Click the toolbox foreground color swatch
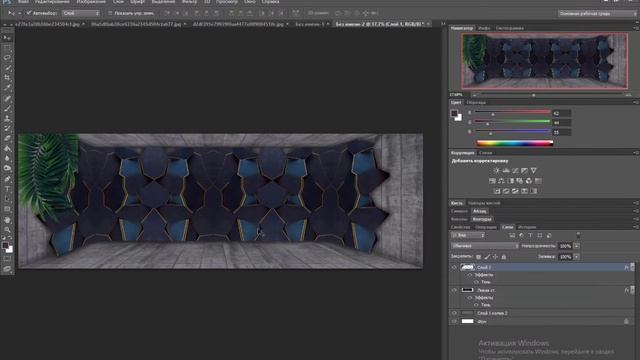 pyautogui.click(x=5, y=246)
